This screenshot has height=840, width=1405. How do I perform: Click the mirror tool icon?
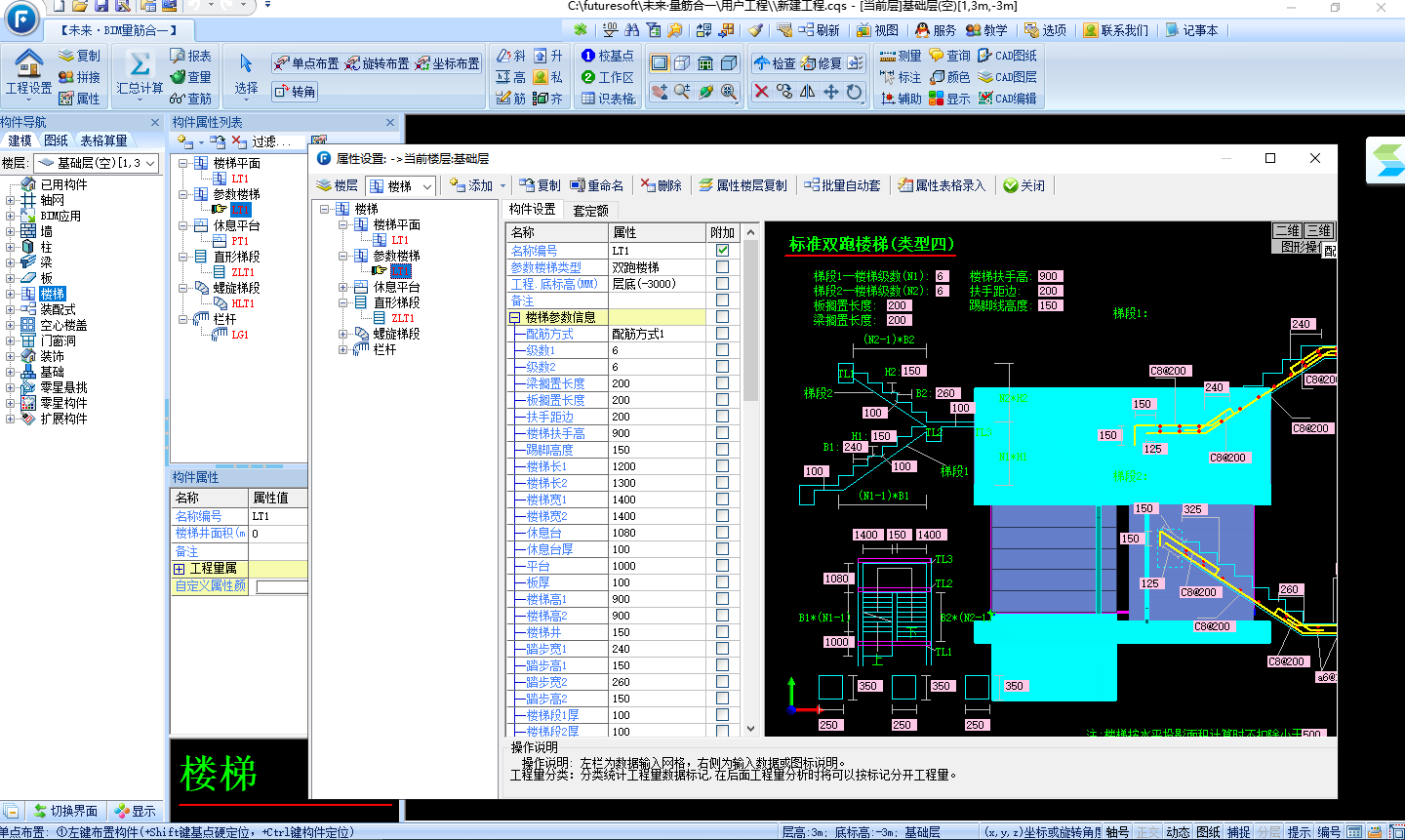pos(807,91)
